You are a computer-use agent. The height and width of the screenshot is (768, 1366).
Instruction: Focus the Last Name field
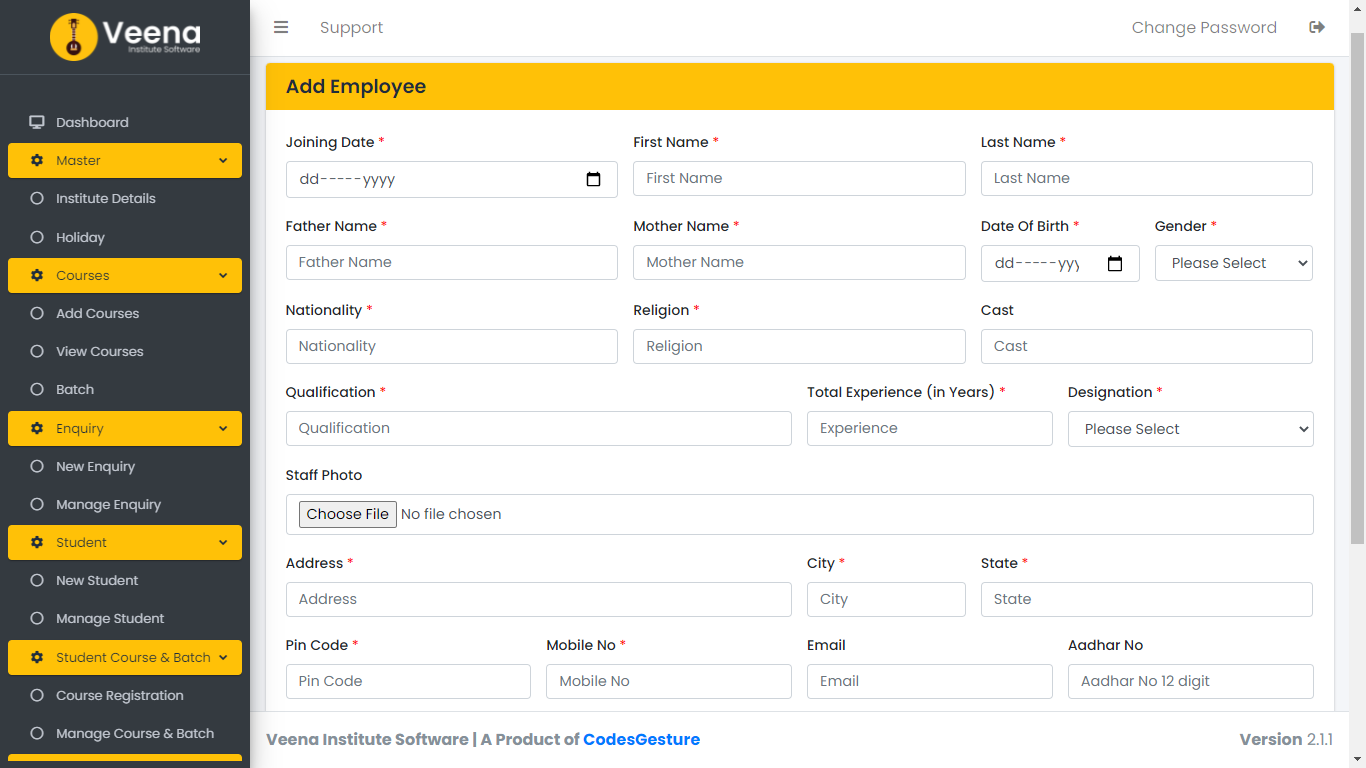point(1146,178)
